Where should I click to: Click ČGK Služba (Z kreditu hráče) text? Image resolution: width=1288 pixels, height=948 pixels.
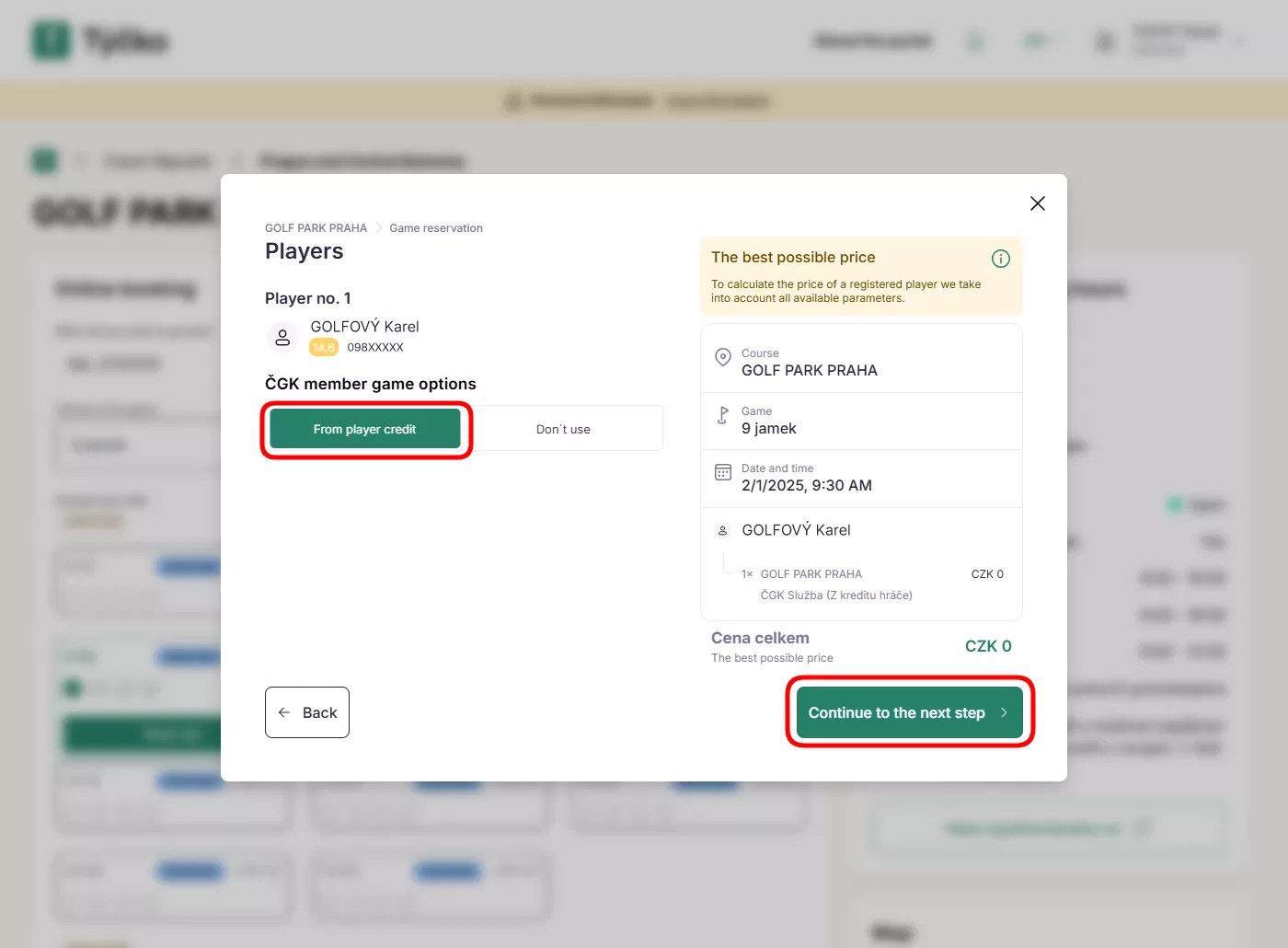click(x=836, y=595)
